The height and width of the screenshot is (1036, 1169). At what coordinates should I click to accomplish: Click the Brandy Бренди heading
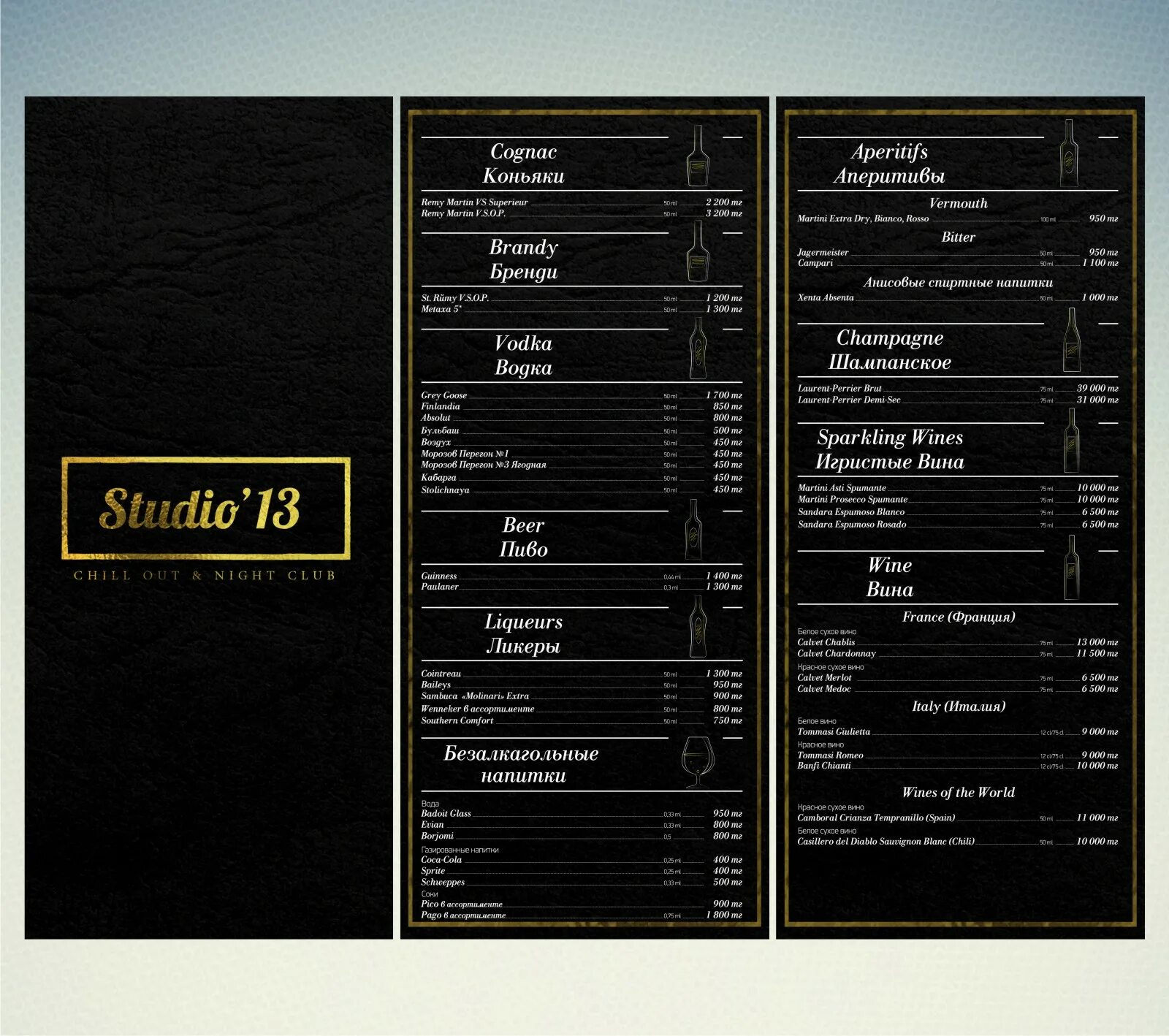click(523, 259)
